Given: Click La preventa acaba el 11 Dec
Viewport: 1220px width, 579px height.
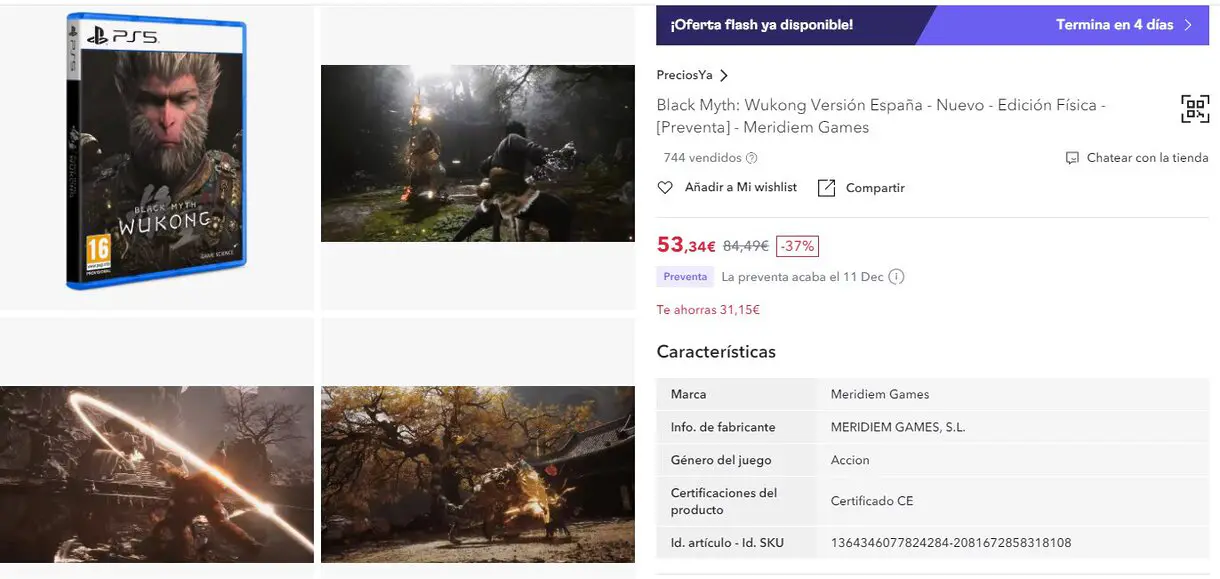Looking at the screenshot, I should click(x=802, y=277).
